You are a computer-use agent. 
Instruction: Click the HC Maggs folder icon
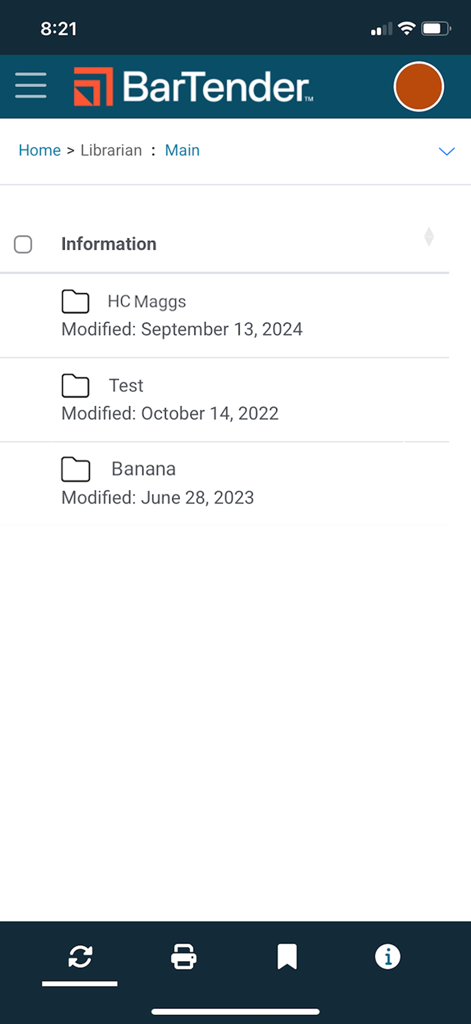tap(75, 302)
